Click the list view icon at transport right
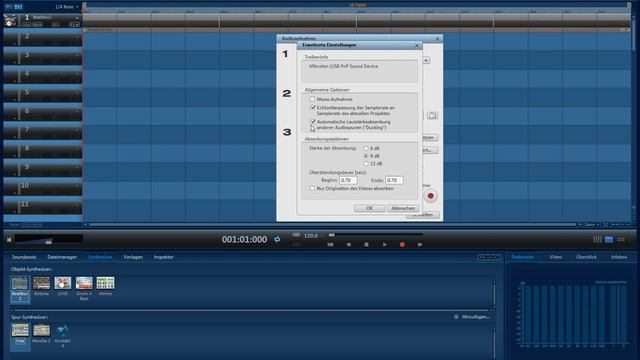Image resolution: width=640 pixels, height=360 pixels. point(621,240)
